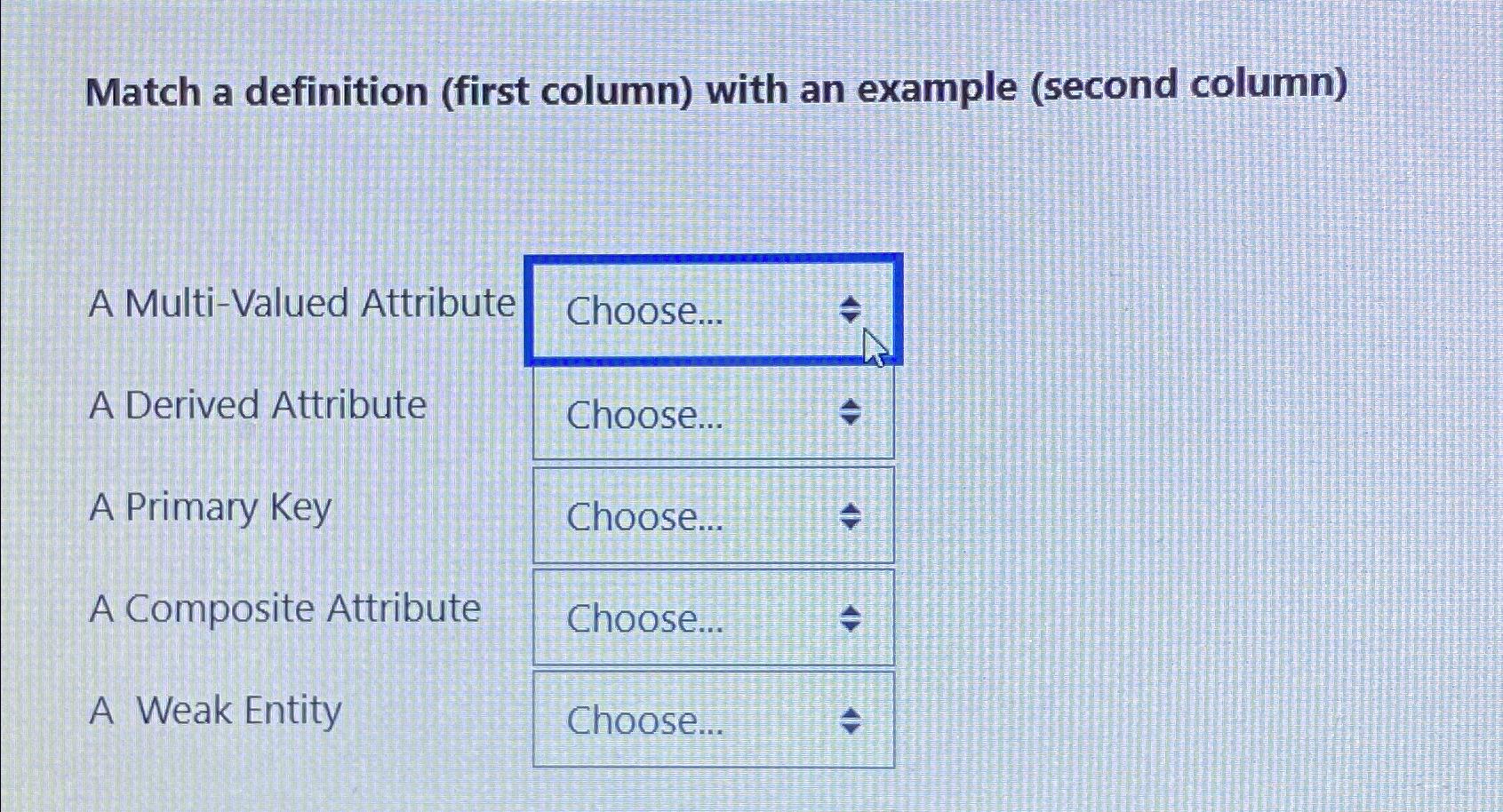Screen dimensions: 1503x812
Task: Open the Derived Attribute dropdown
Action: click(x=711, y=414)
